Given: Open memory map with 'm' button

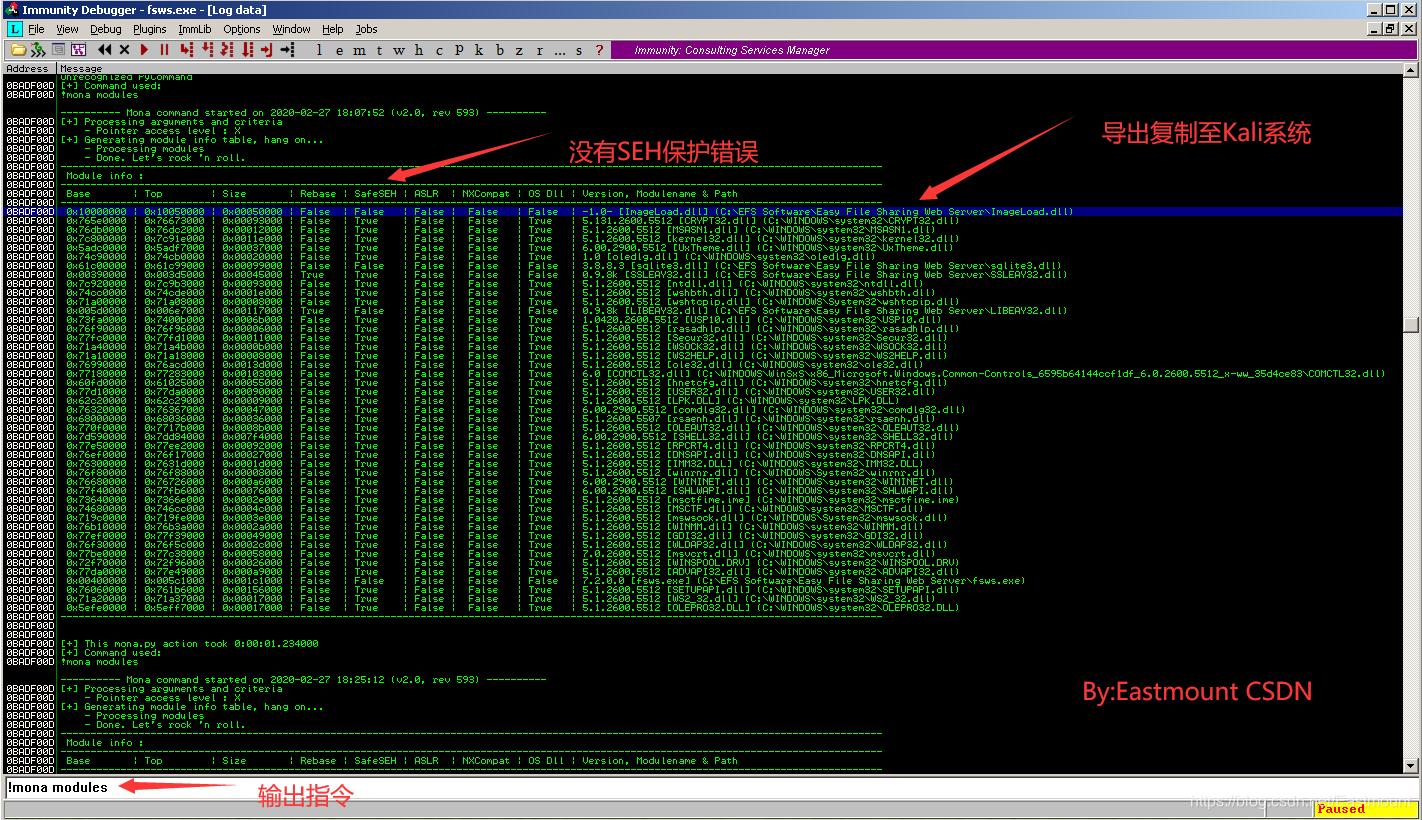Looking at the screenshot, I should coord(359,50).
